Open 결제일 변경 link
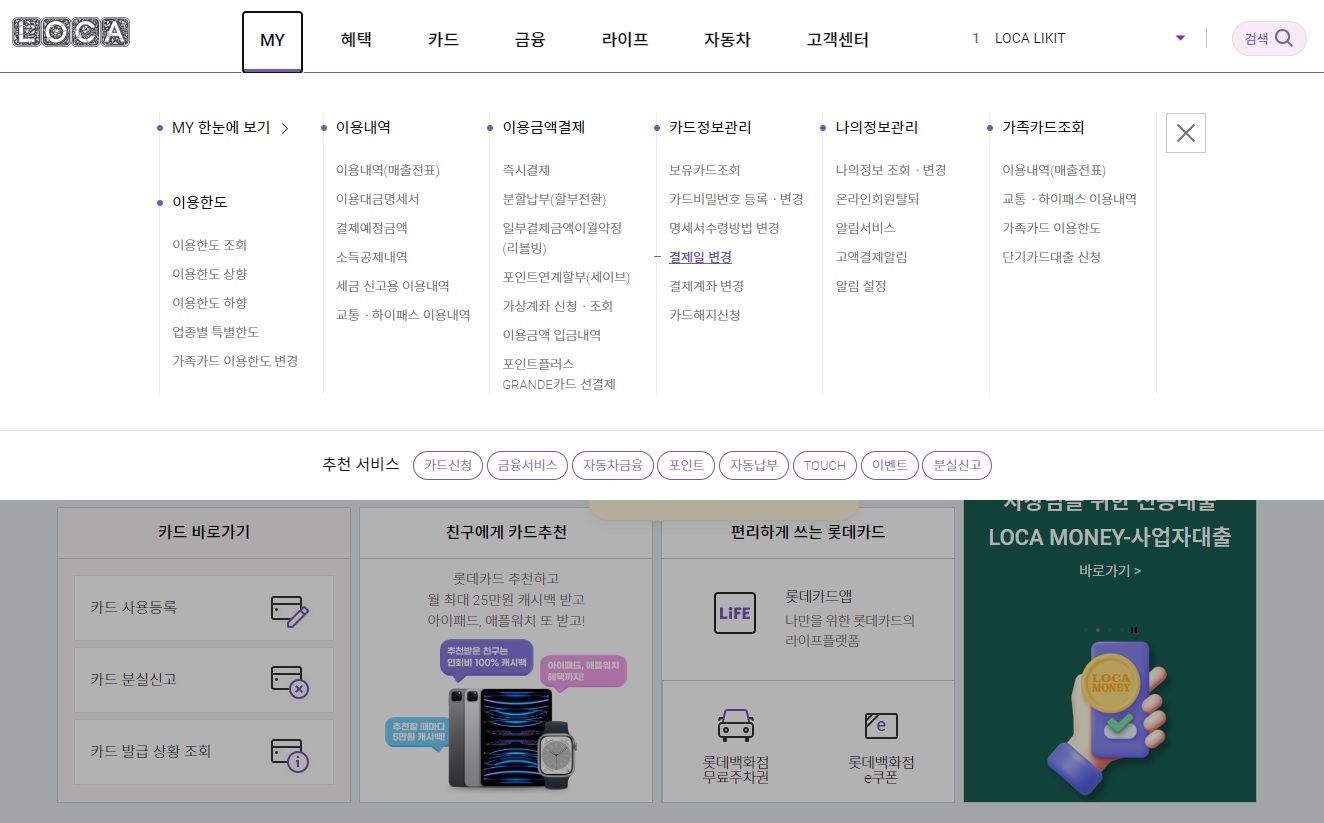Image resolution: width=1324 pixels, height=823 pixels. (700, 257)
